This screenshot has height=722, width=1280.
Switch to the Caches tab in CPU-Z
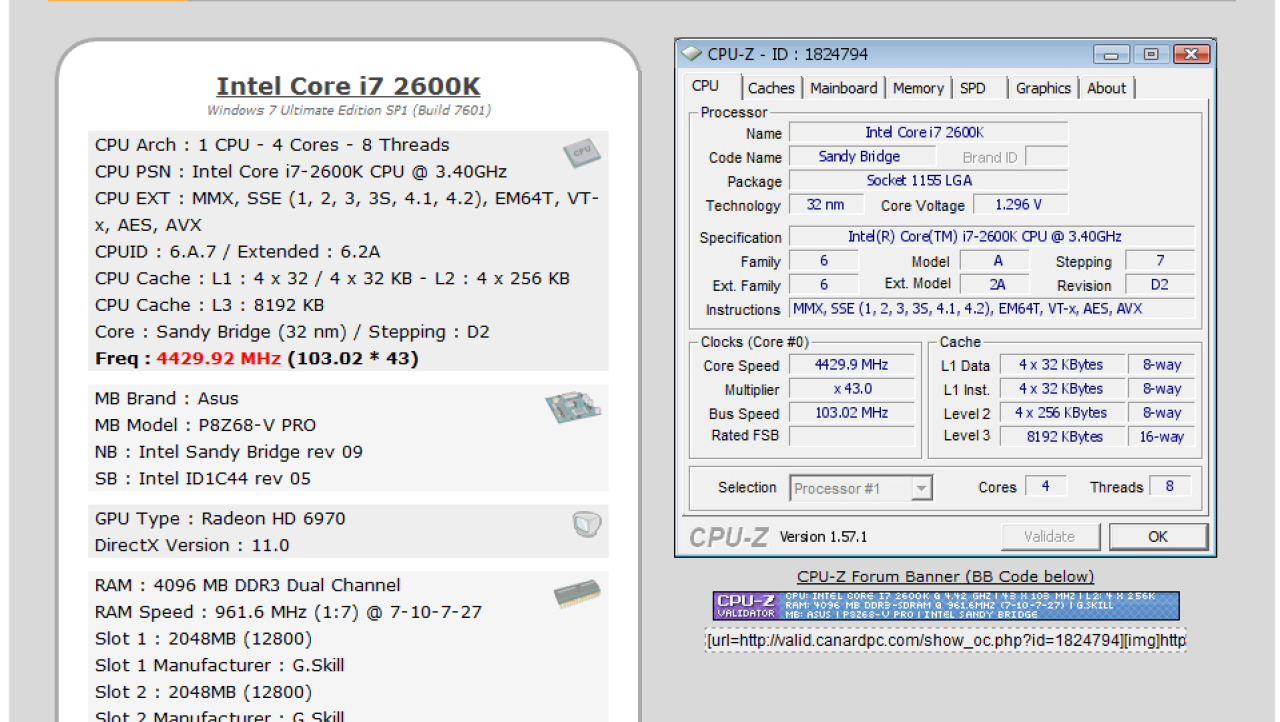click(771, 88)
